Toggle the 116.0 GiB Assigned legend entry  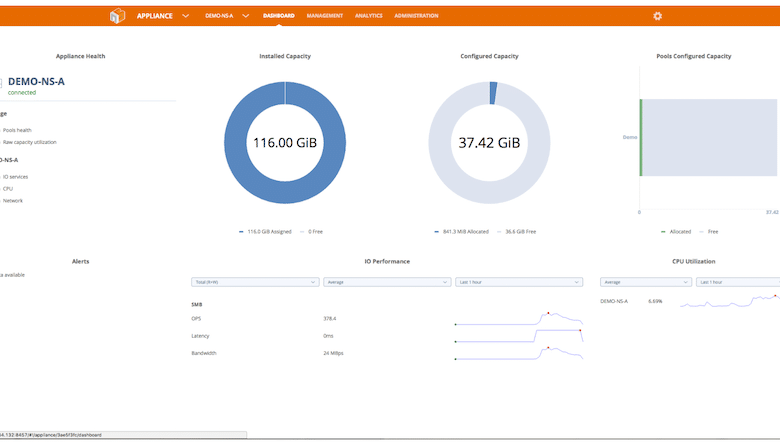click(265, 232)
